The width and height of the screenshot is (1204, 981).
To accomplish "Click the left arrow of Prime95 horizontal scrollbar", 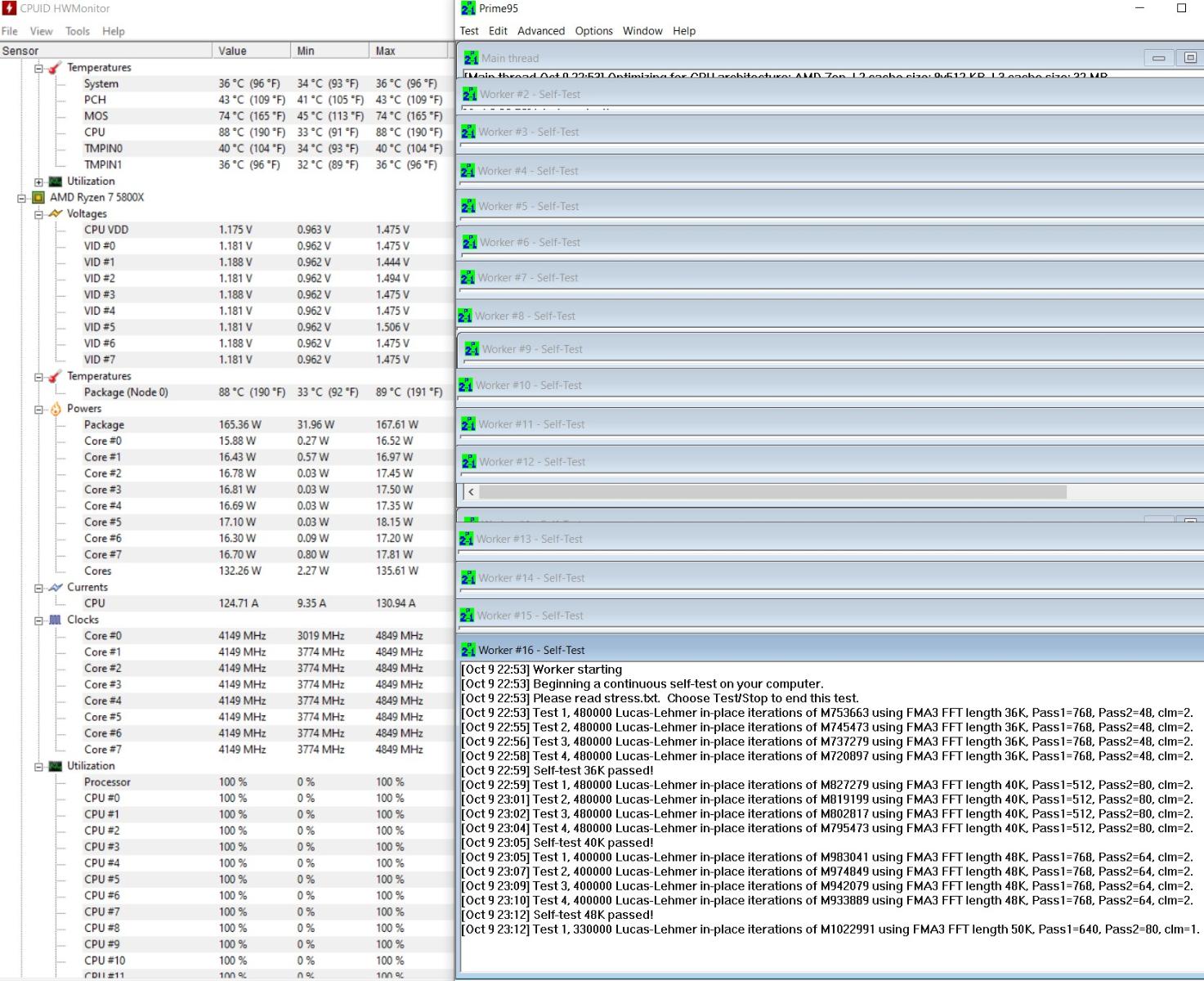I will pyautogui.click(x=471, y=492).
